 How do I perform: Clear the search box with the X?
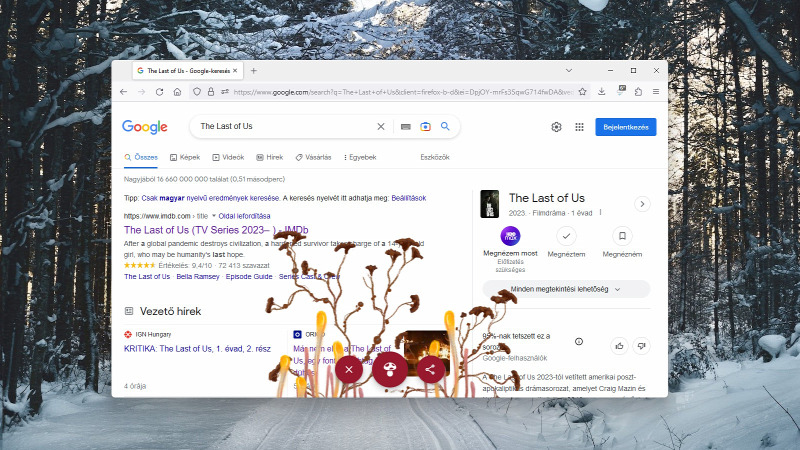[381, 127]
